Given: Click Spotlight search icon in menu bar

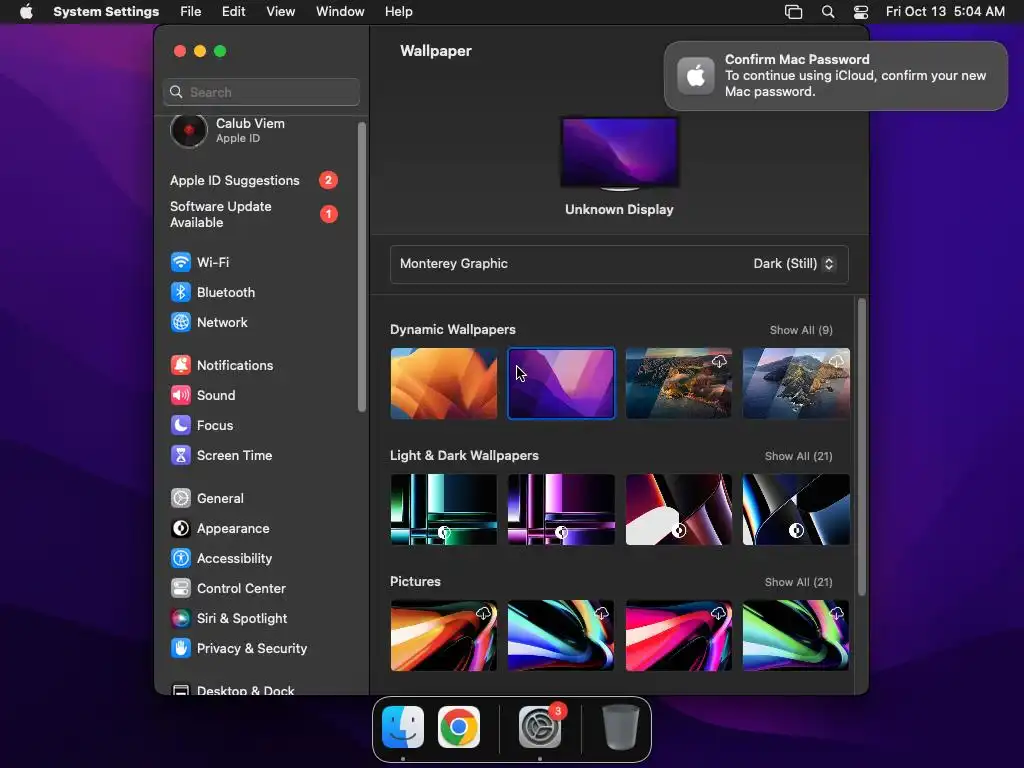Looking at the screenshot, I should [827, 12].
